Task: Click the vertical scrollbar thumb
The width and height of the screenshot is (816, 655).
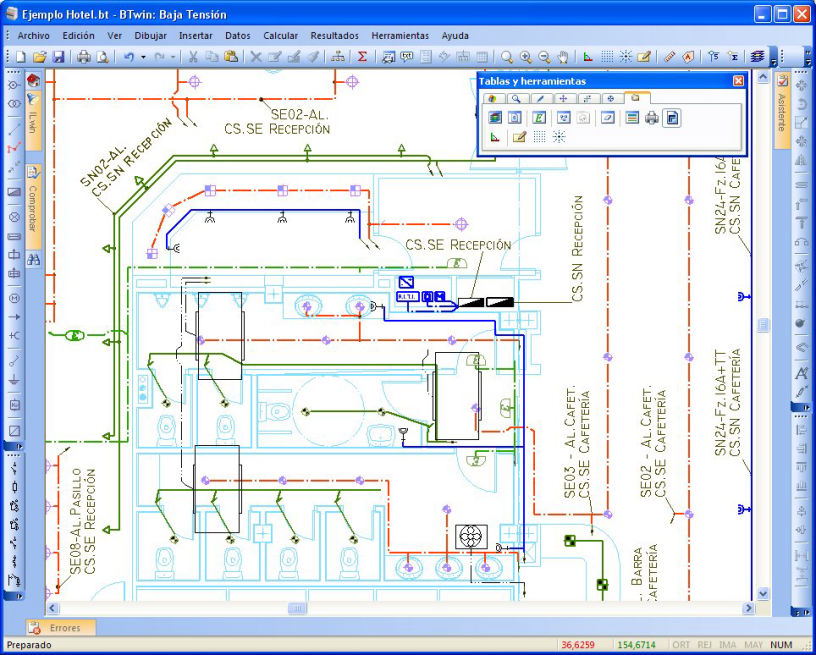Action: [763, 326]
